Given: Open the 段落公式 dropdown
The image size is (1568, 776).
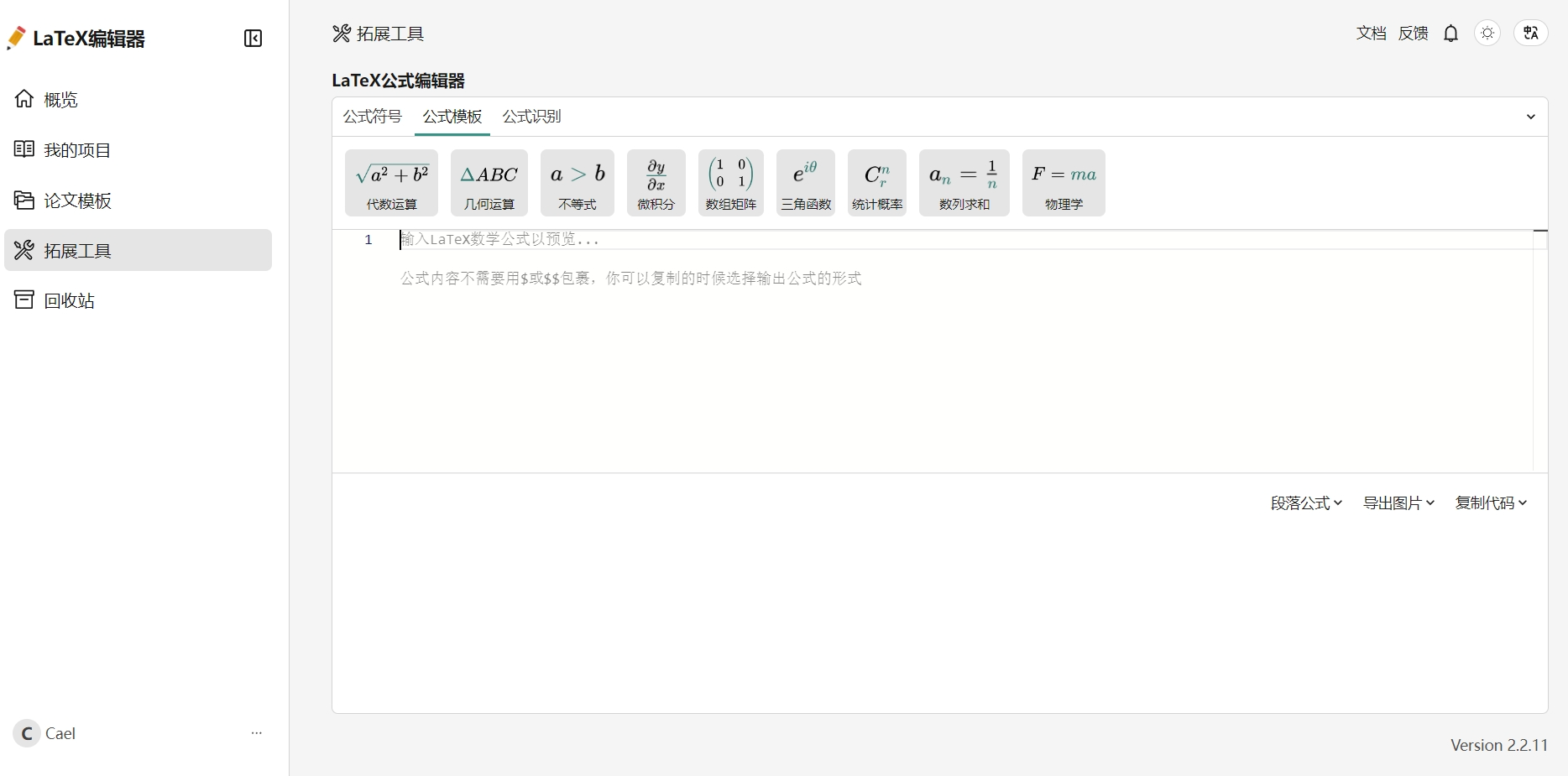Looking at the screenshot, I should [x=1306, y=503].
